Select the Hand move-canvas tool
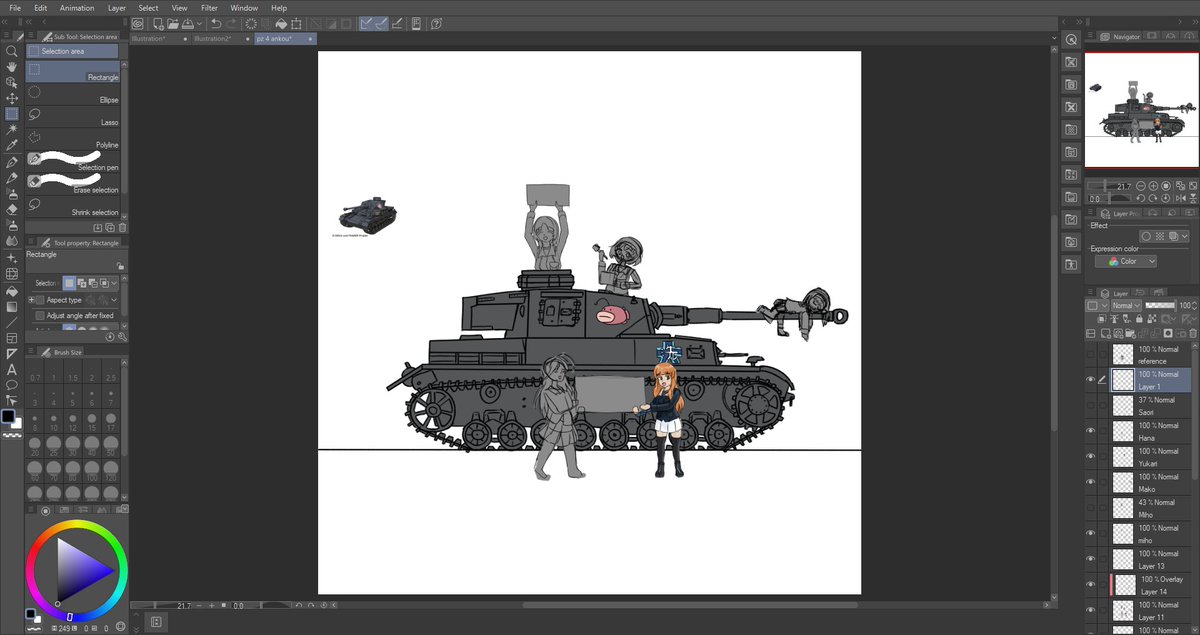The image size is (1200, 635). (x=12, y=66)
